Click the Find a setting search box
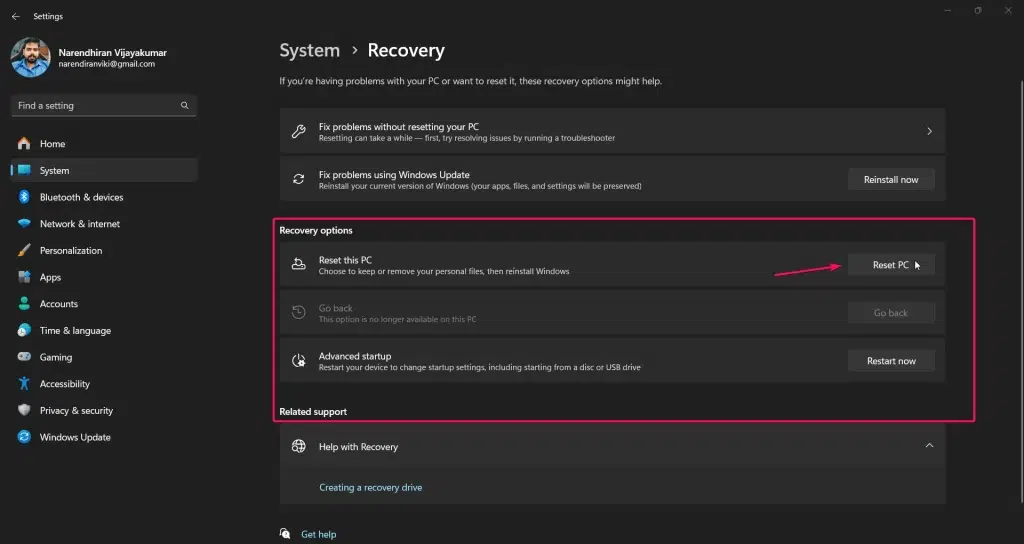The image size is (1024, 544). [x=104, y=105]
